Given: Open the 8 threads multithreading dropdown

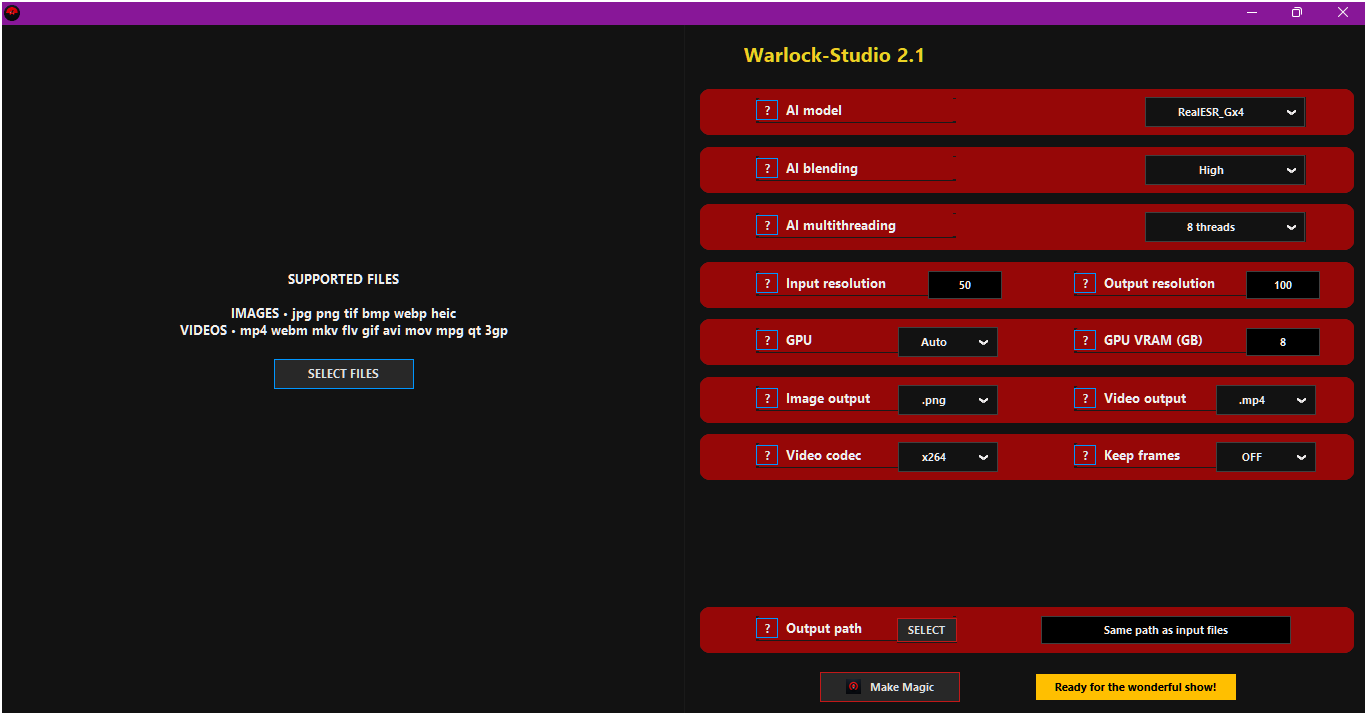Looking at the screenshot, I should click(1225, 227).
